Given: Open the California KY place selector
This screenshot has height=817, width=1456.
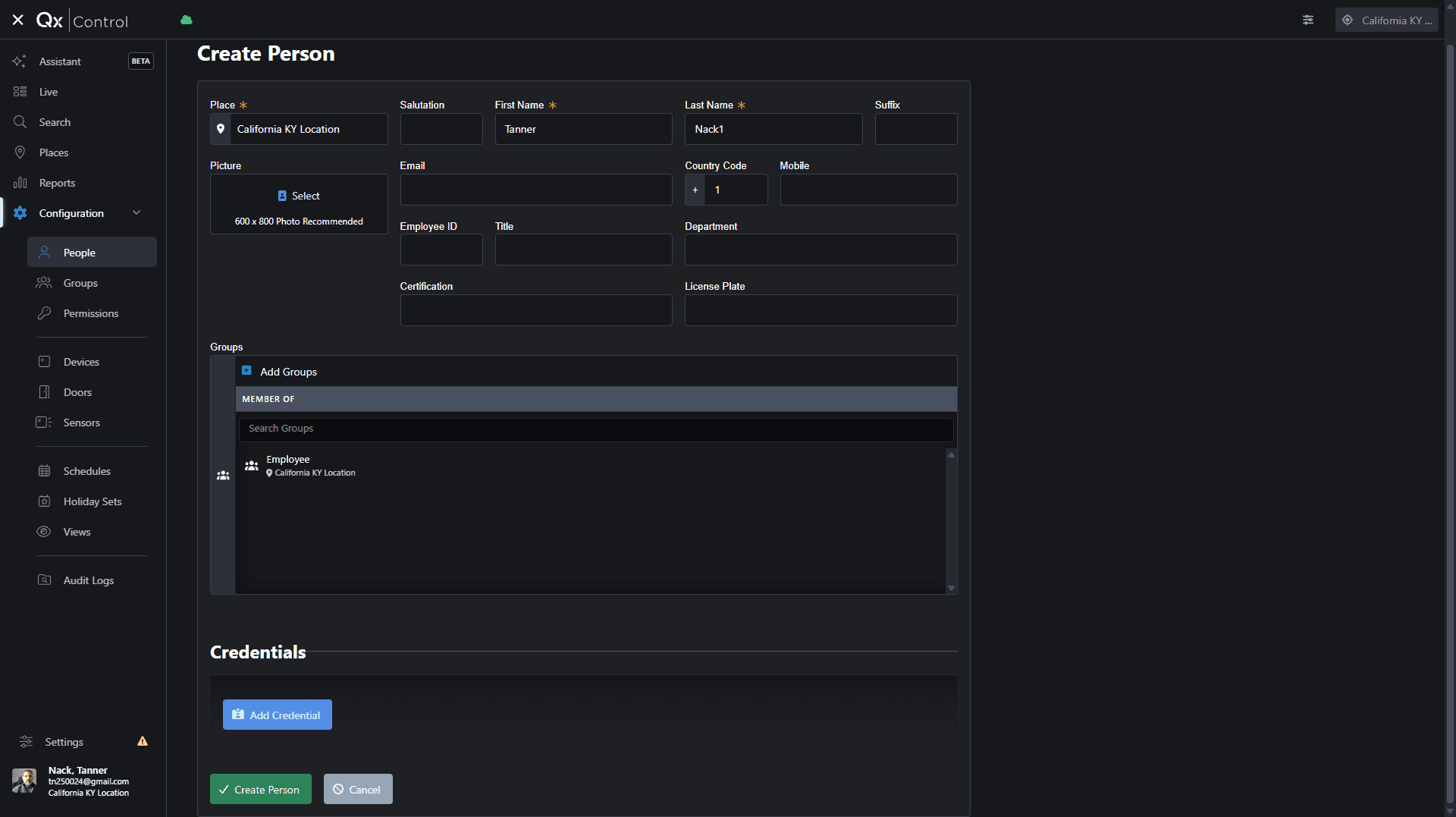Looking at the screenshot, I should (x=1386, y=20).
